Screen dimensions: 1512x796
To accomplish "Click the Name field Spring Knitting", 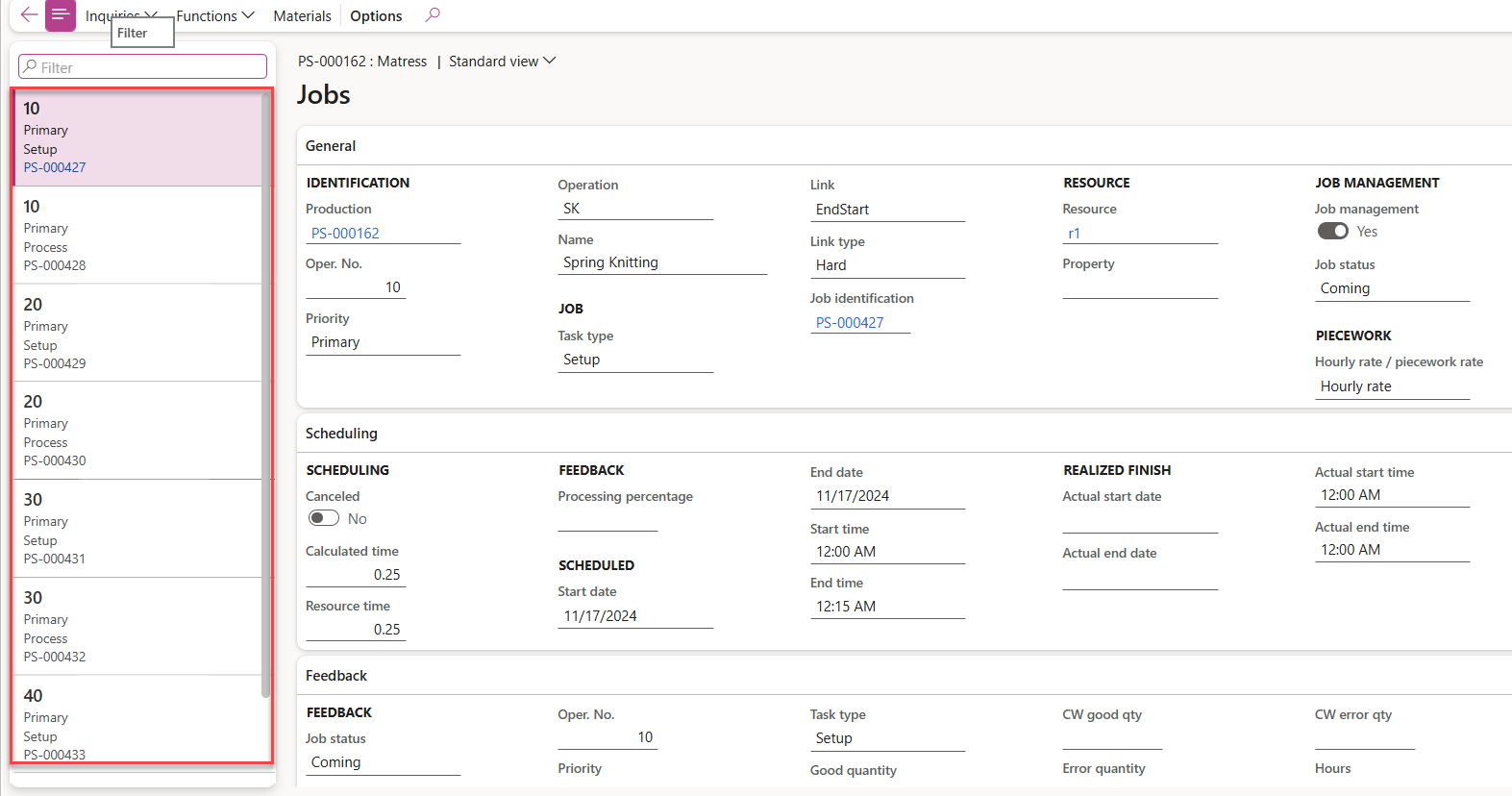I will tap(662, 262).
